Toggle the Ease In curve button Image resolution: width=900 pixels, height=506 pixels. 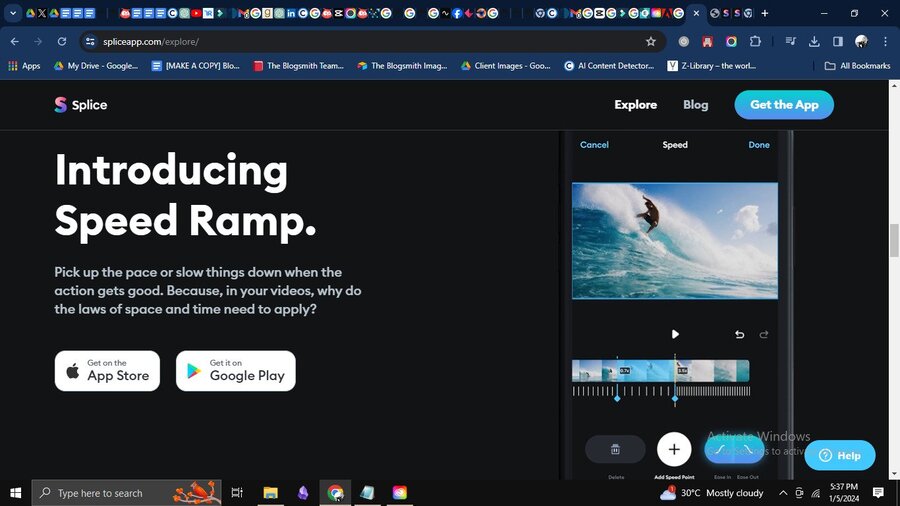click(x=720, y=450)
